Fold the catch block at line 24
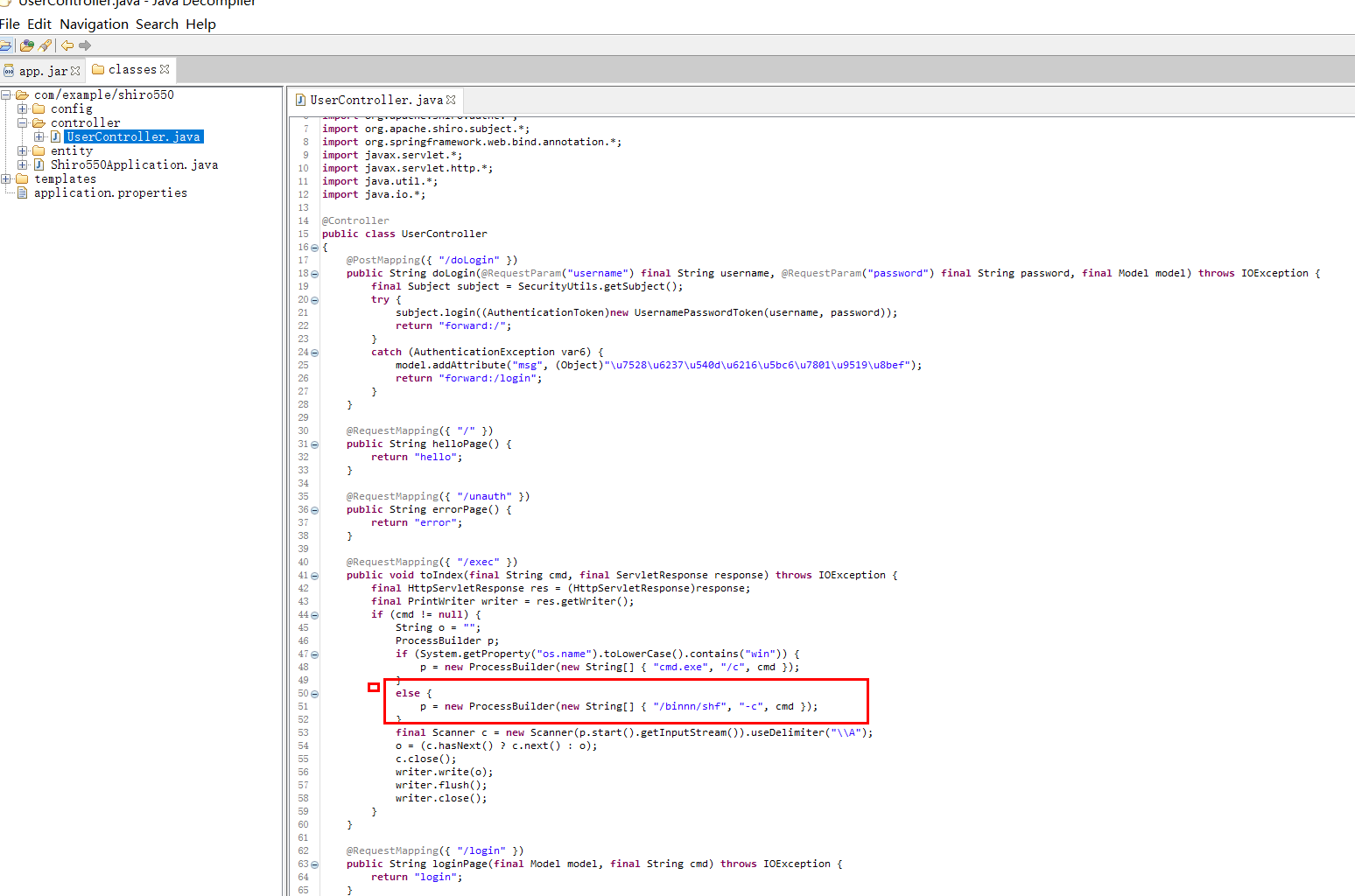 click(315, 353)
